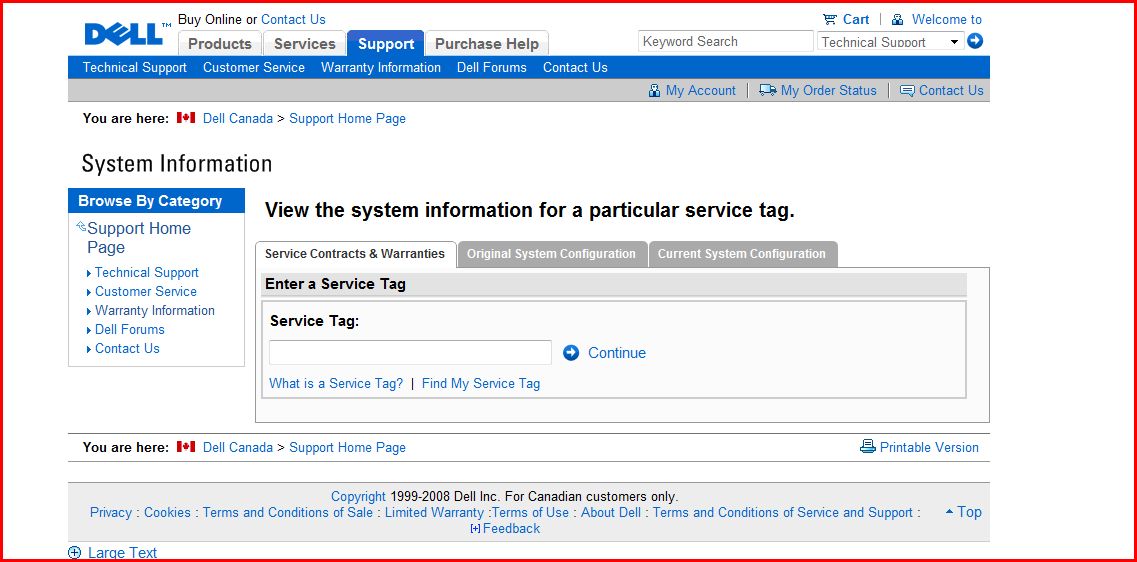The height and width of the screenshot is (562, 1137).
Task: Click Contact Us link next to Buy Online
Action: tap(293, 20)
